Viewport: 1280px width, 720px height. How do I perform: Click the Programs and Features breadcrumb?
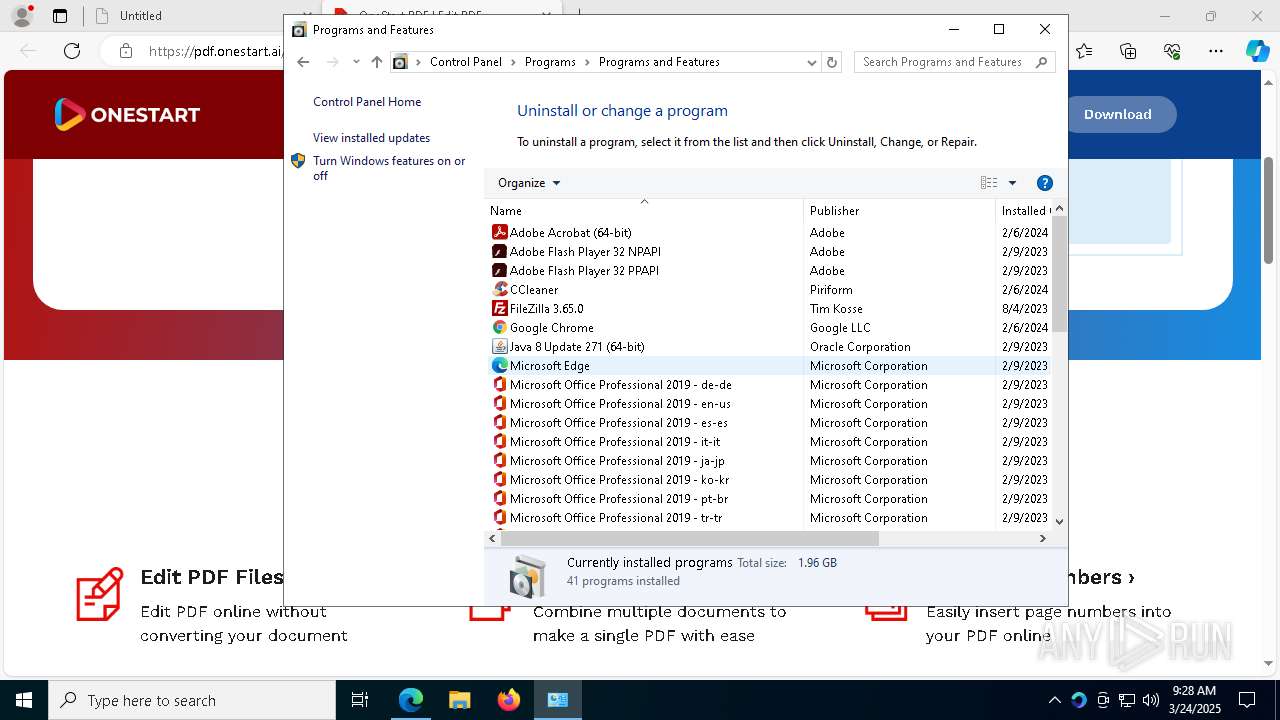[x=659, y=62]
